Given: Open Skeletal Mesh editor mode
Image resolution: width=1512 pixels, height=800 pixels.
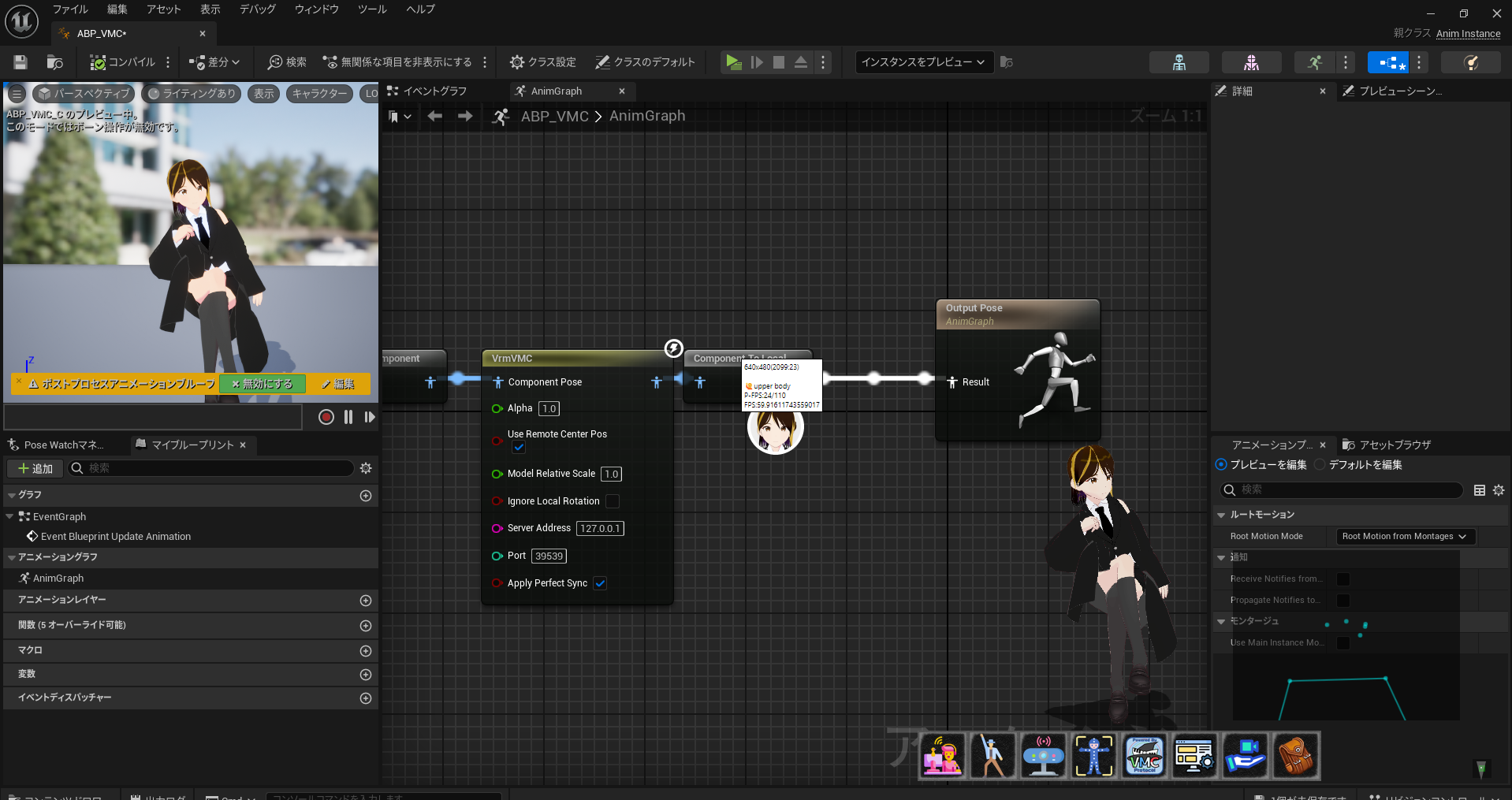Looking at the screenshot, I should pyautogui.click(x=1251, y=61).
